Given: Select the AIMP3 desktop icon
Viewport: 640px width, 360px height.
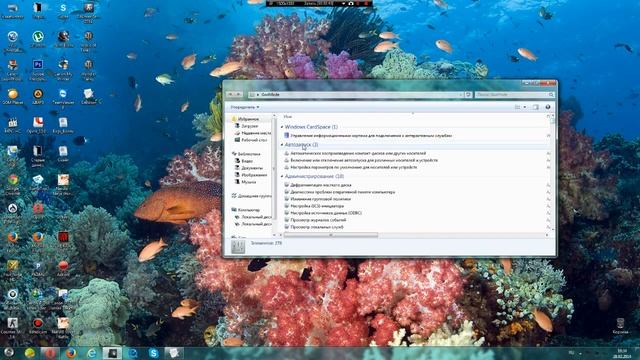Looking at the screenshot, I should [x=38, y=97].
